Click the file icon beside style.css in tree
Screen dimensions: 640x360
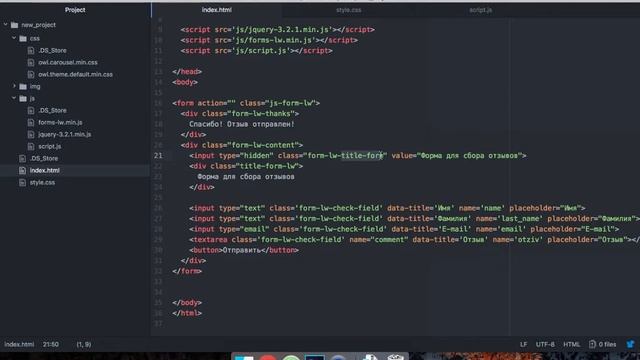pos(22,182)
